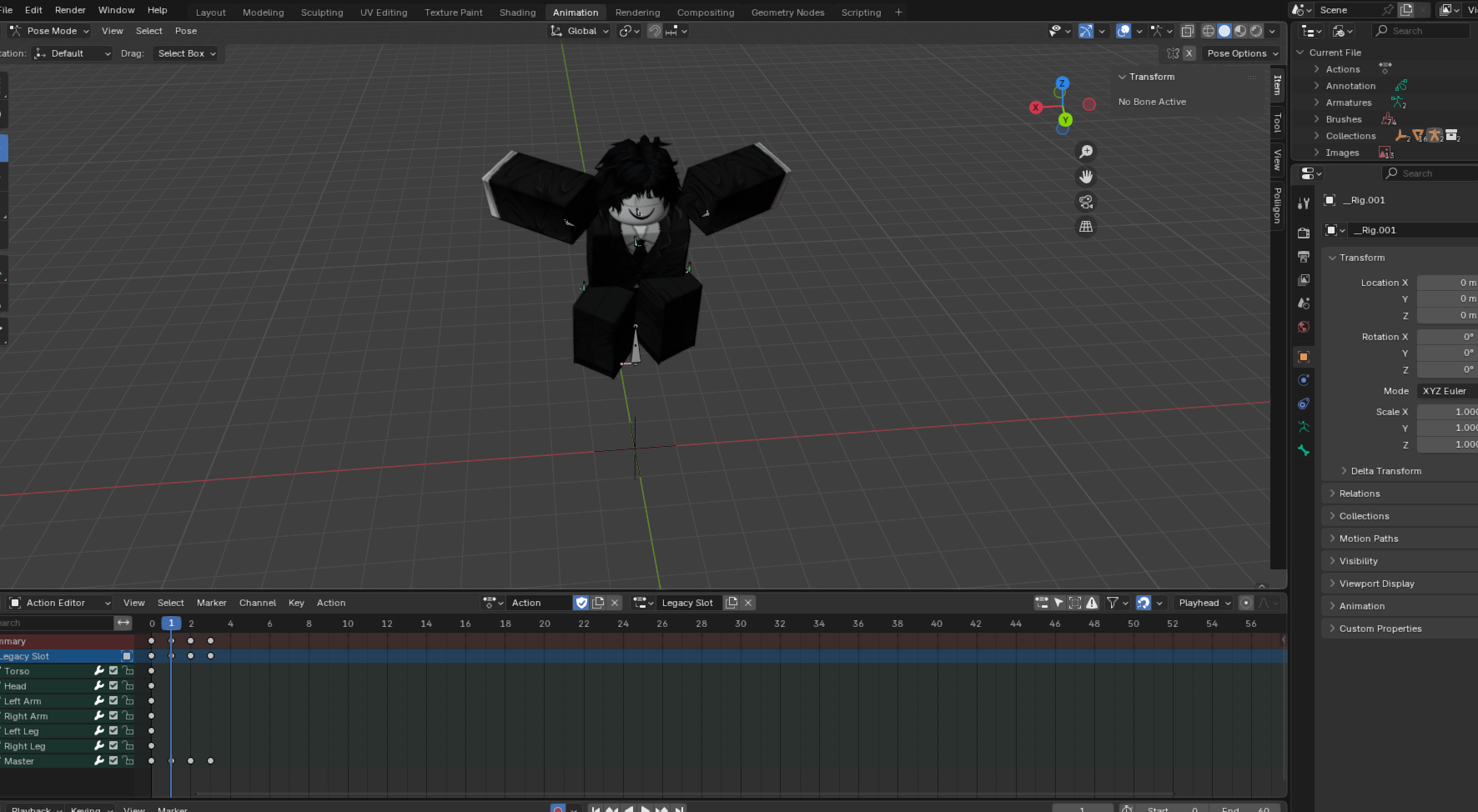
Task: Toggle camera view with camera gizmo
Action: (1086, 202)
